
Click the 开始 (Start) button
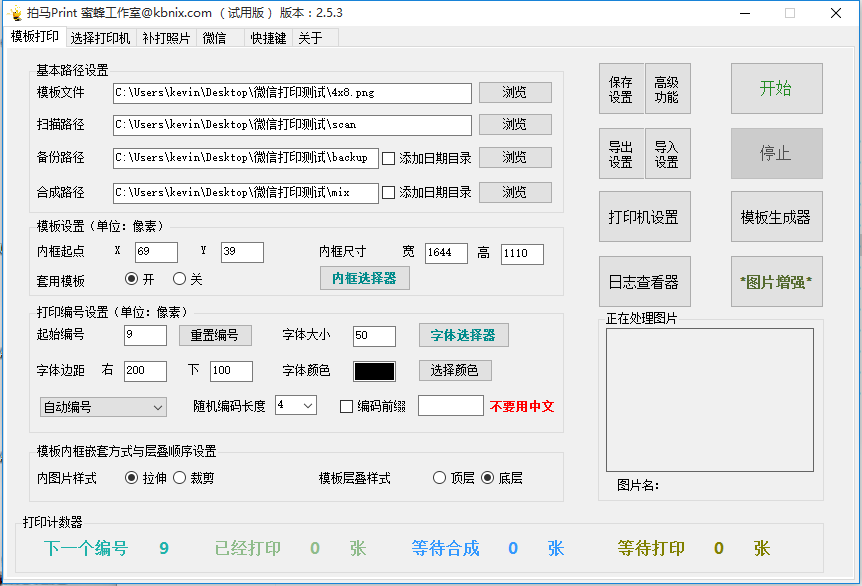(x=778, y=88)
